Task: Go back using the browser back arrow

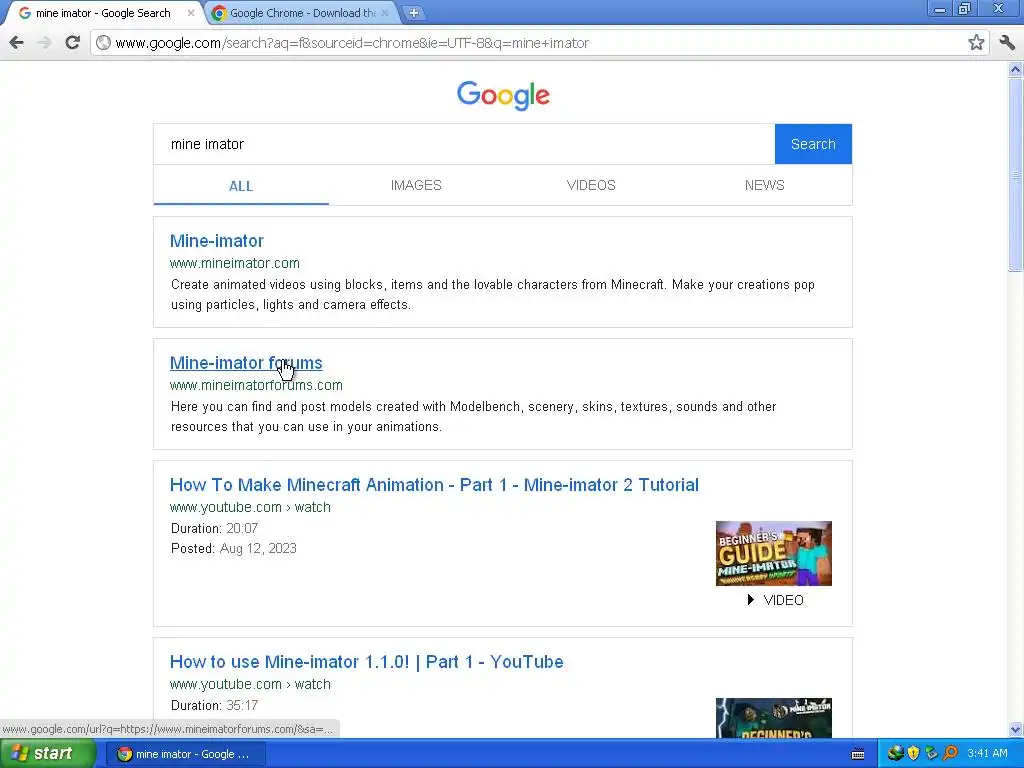Action: point(16,43)
